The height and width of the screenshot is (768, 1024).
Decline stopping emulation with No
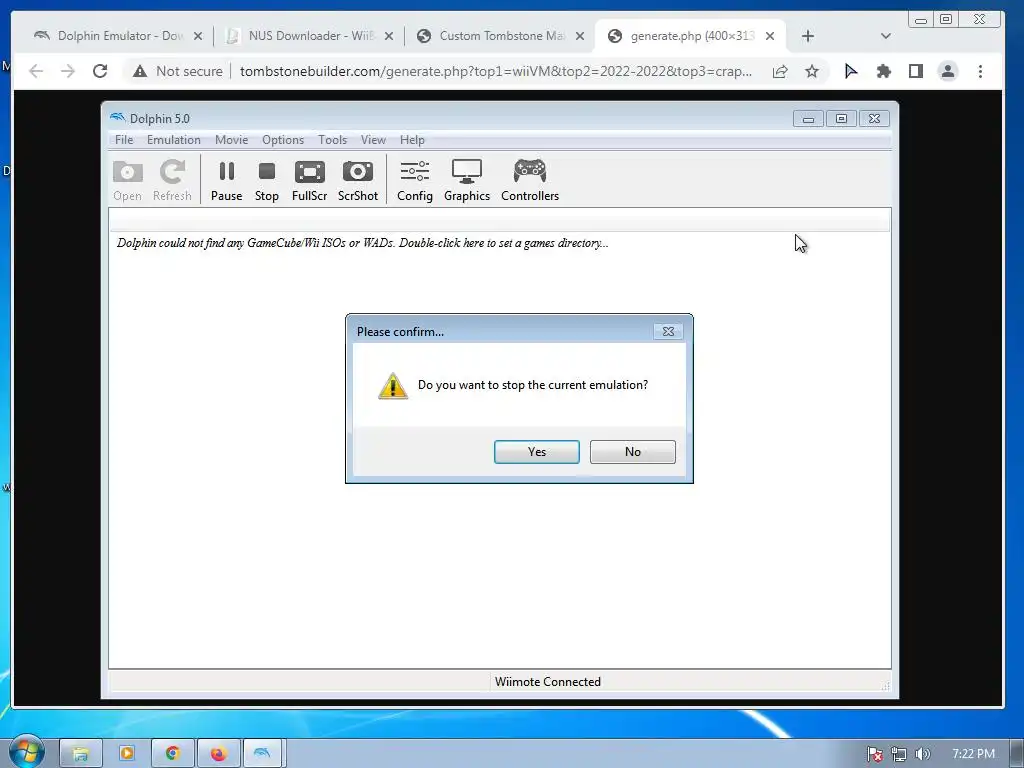tap(633, 452)
